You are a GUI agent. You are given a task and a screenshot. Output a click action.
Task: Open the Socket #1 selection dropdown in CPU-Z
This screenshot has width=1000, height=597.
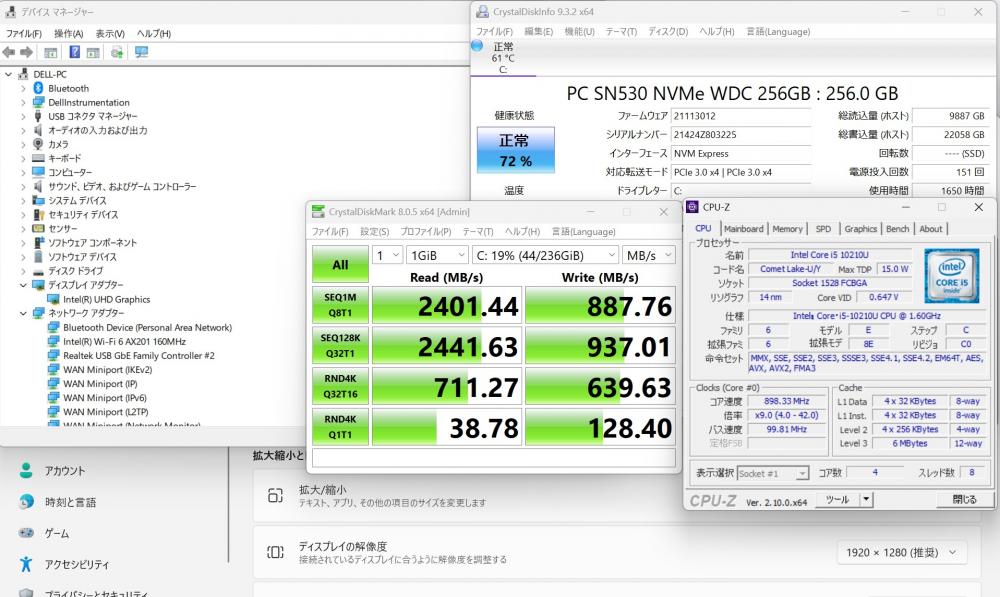click(x=773, y=473)
